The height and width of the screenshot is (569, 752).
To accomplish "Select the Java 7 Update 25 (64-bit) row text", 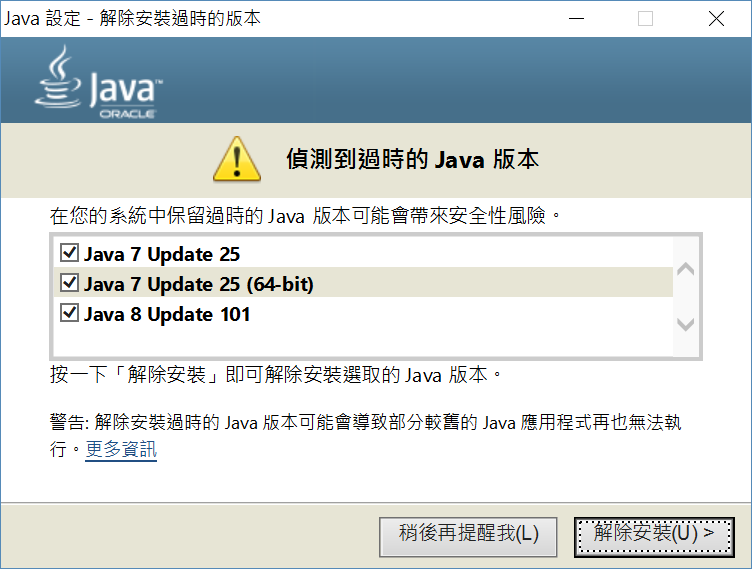I will (199, 284).
